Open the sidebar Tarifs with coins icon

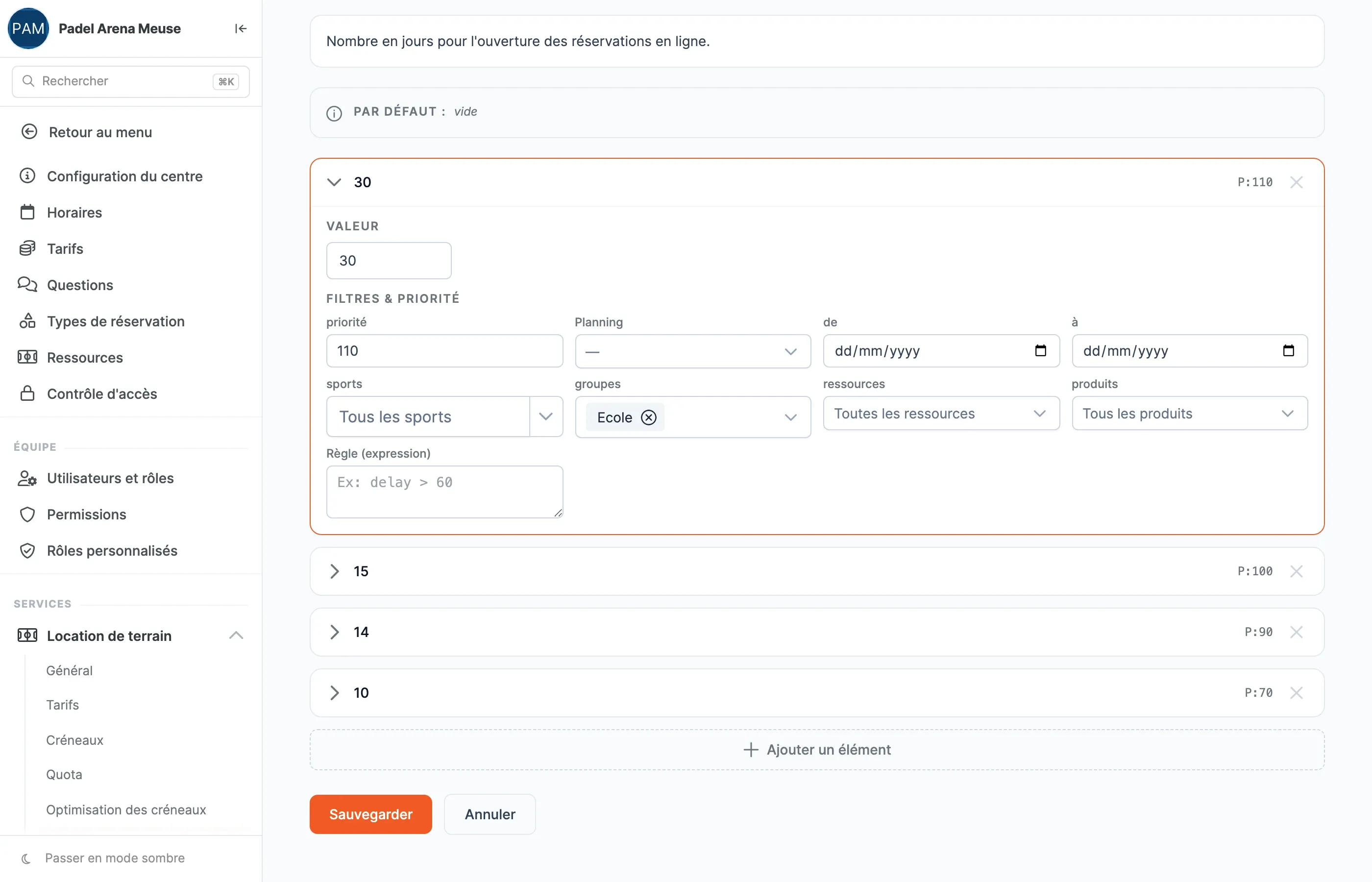point(51,248)
